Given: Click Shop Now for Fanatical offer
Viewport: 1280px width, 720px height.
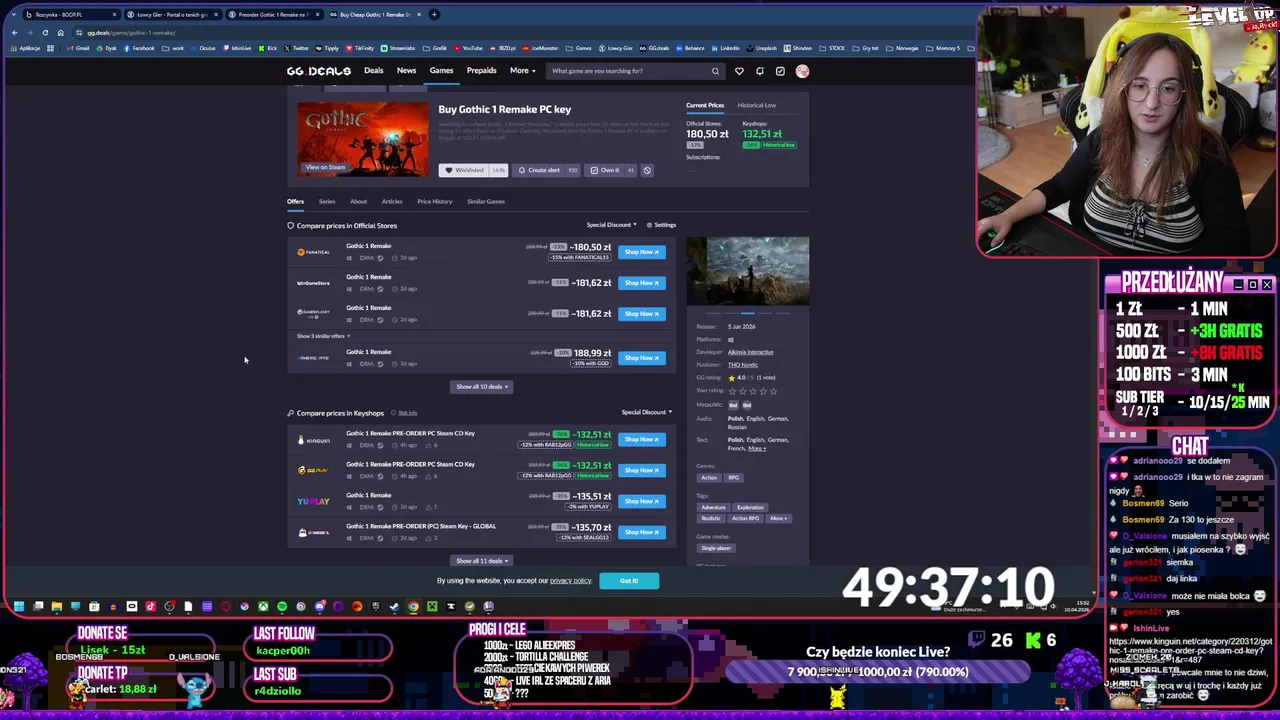Looking at the screenshot, I should click(642, 252).
